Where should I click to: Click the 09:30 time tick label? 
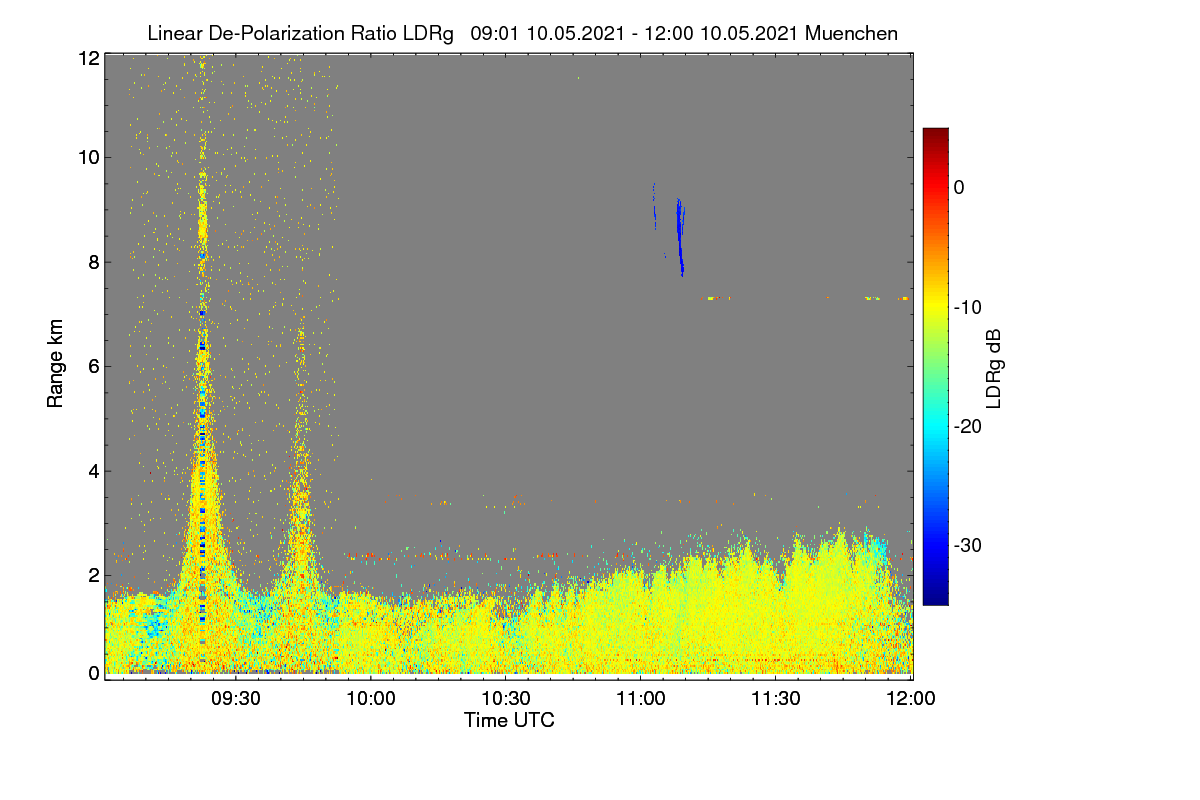click(x=237, y=698)
